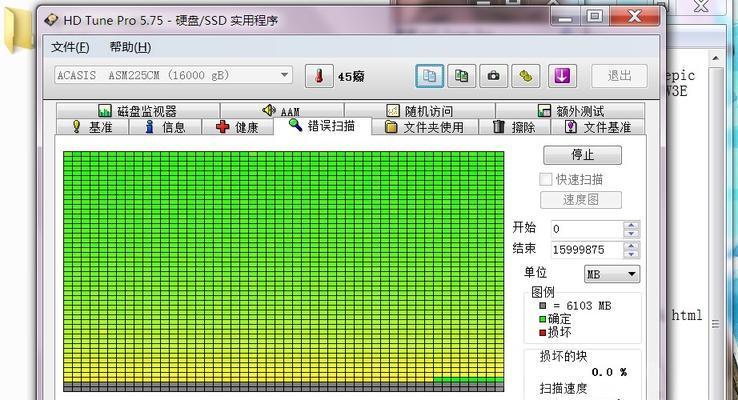Copy screenshot to clipboard icon
Screen dimensions: 738x400
pos(461,76)
